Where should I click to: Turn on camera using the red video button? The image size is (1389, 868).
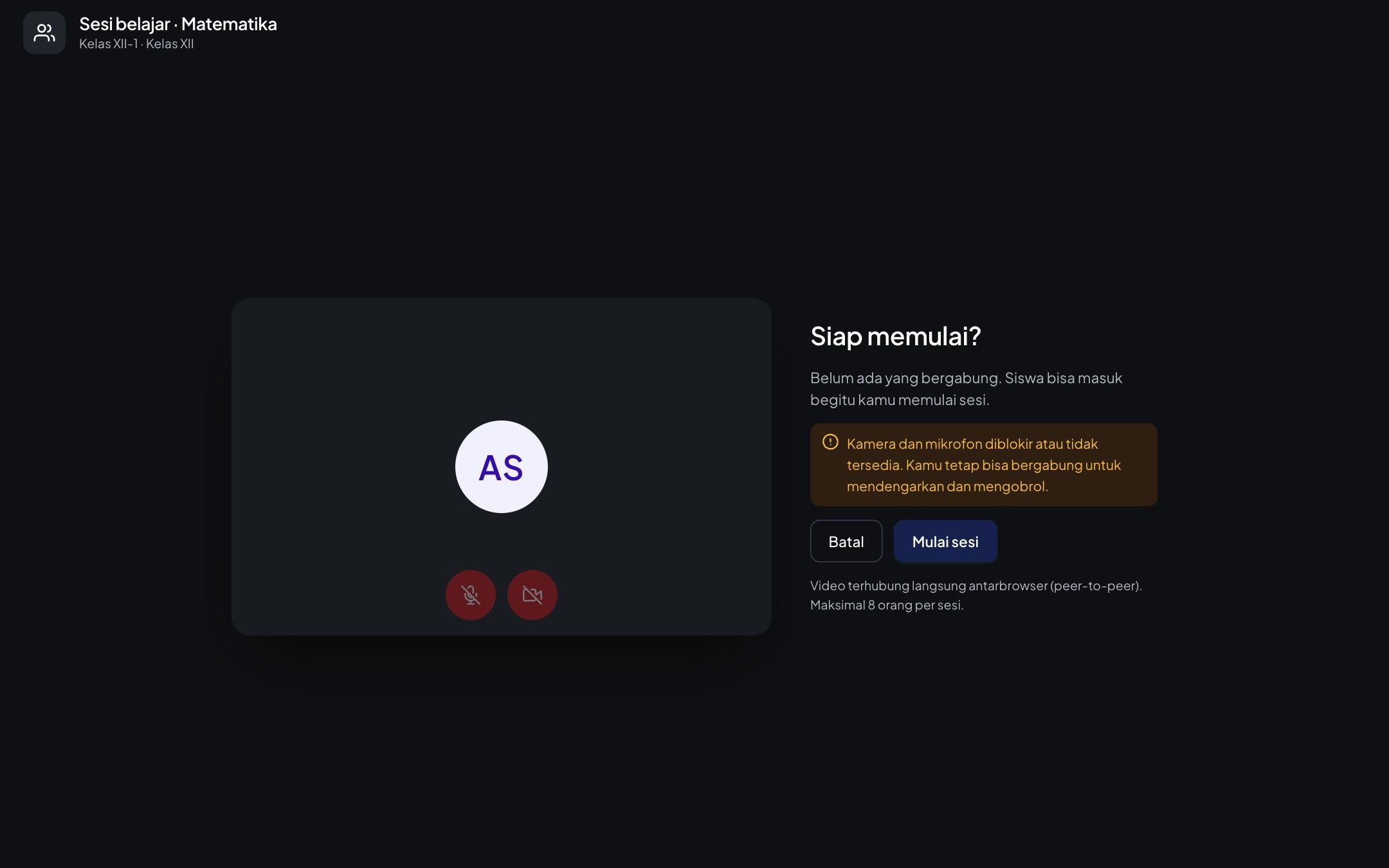click(x=532, y=595)
